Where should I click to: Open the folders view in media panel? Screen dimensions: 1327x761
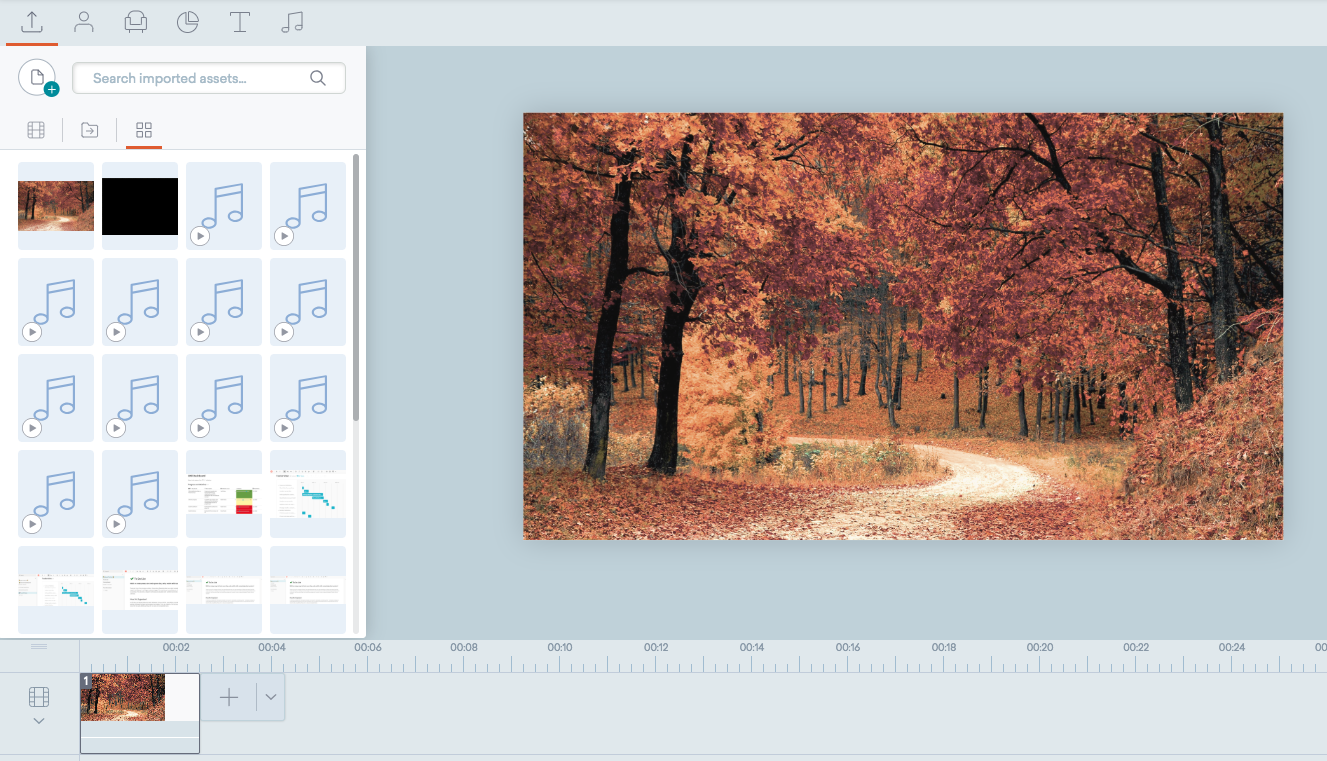click(89, 130)
